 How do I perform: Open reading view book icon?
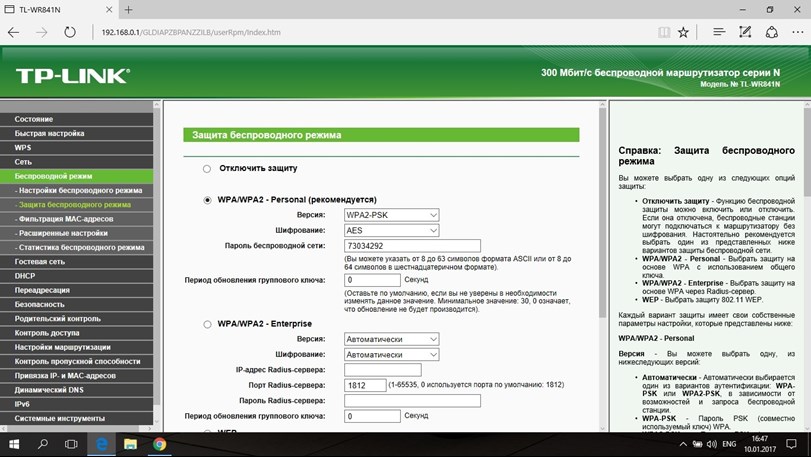point(664,32)
